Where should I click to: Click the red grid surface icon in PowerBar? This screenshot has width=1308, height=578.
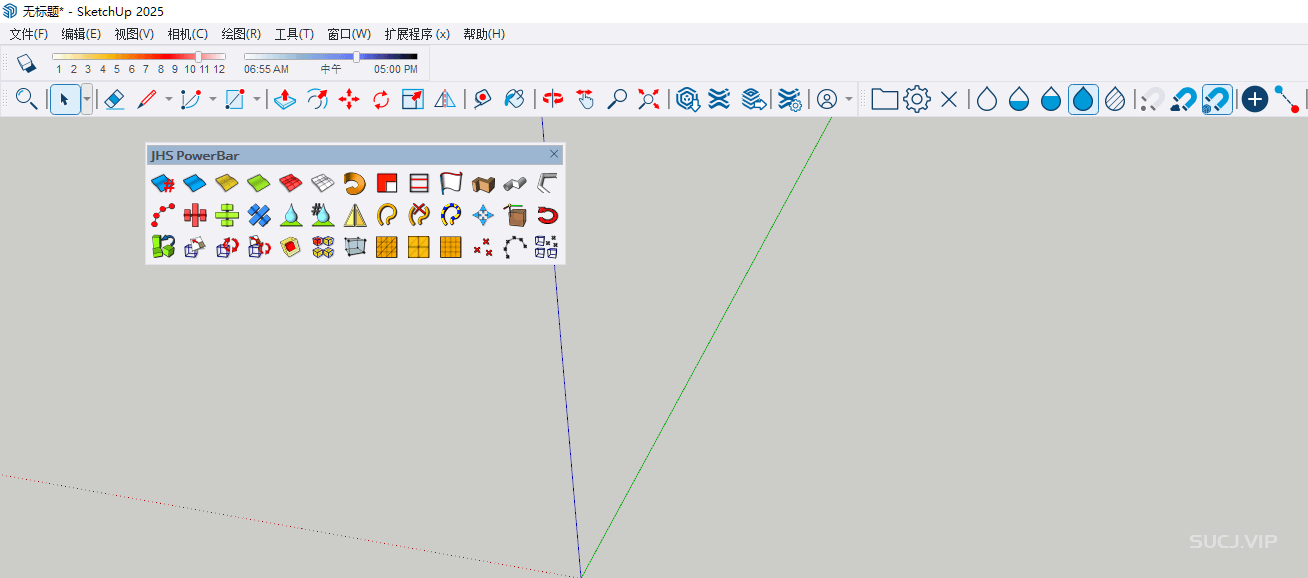[x=291, y=183]
